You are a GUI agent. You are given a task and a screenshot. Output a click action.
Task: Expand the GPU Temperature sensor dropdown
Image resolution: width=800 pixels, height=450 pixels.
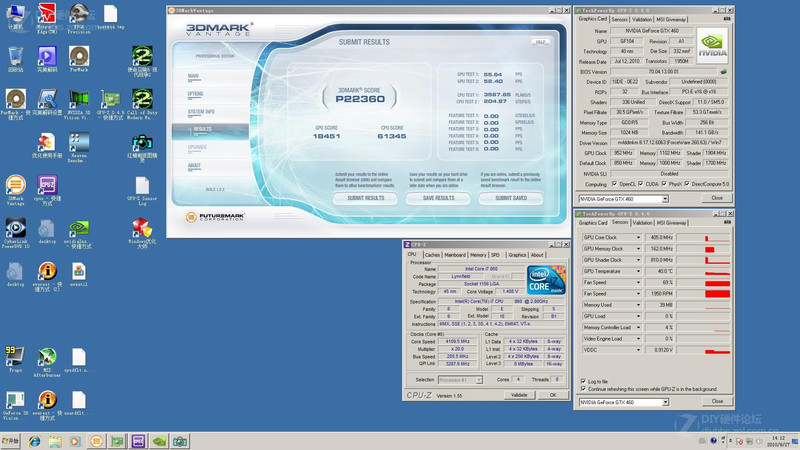640,271
